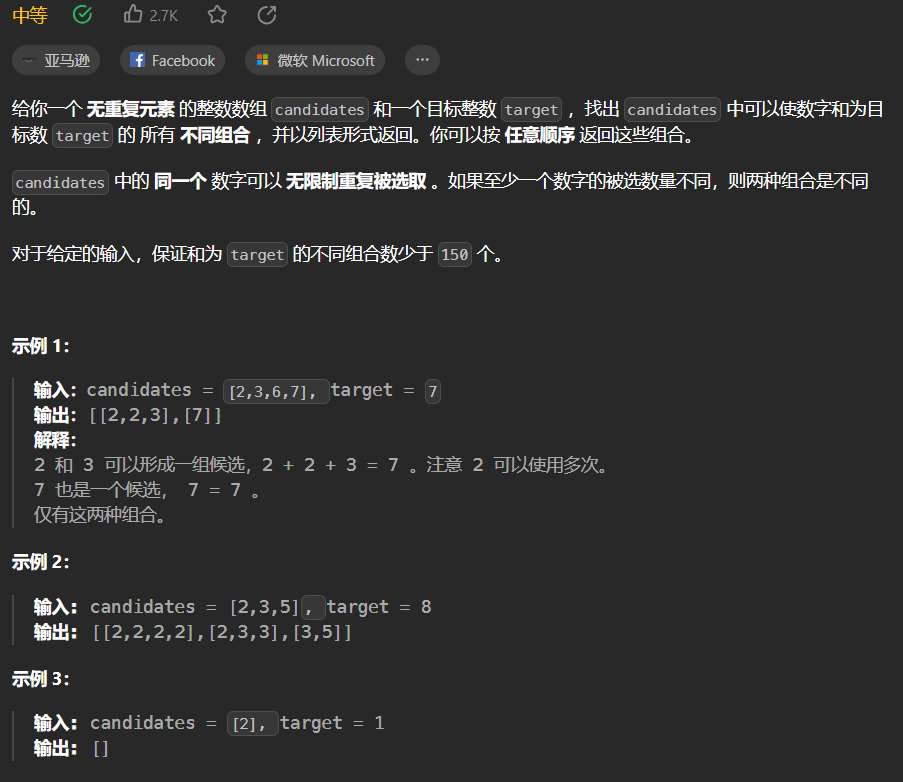Click the green solved checkmark icon
Screen dimensions: 903x782
[x=82, y=14]
